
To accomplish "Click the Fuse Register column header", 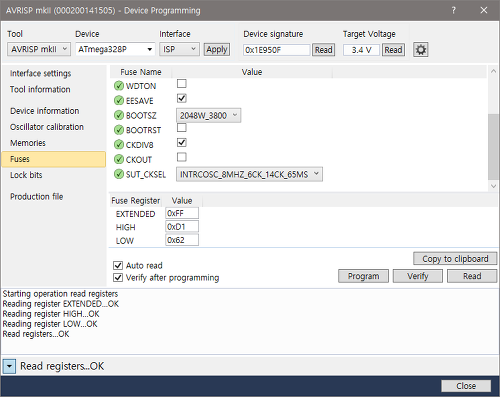I will click(136, 201).
